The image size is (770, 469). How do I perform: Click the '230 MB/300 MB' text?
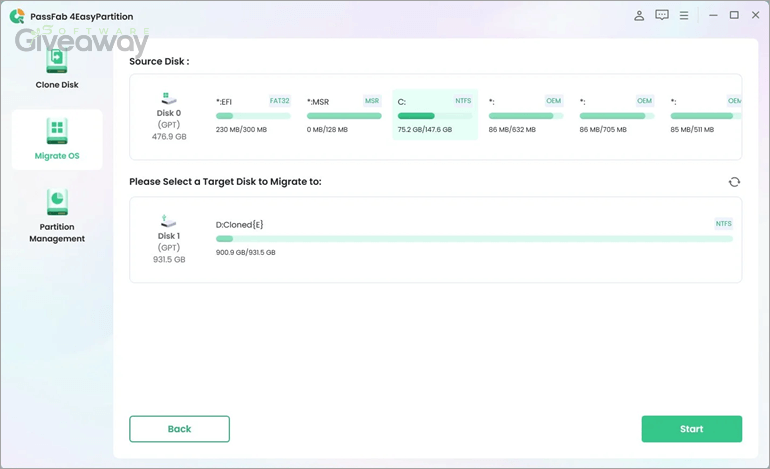(x=241, y=130)
